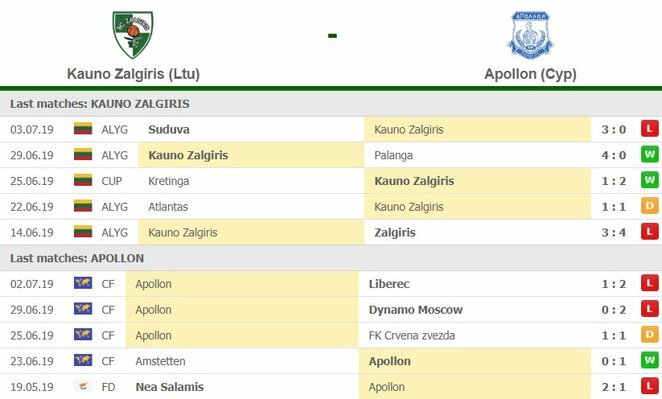
Task: Select the 0 : 2 score versus Dynamo Moscow
Action: pos(613,309)
